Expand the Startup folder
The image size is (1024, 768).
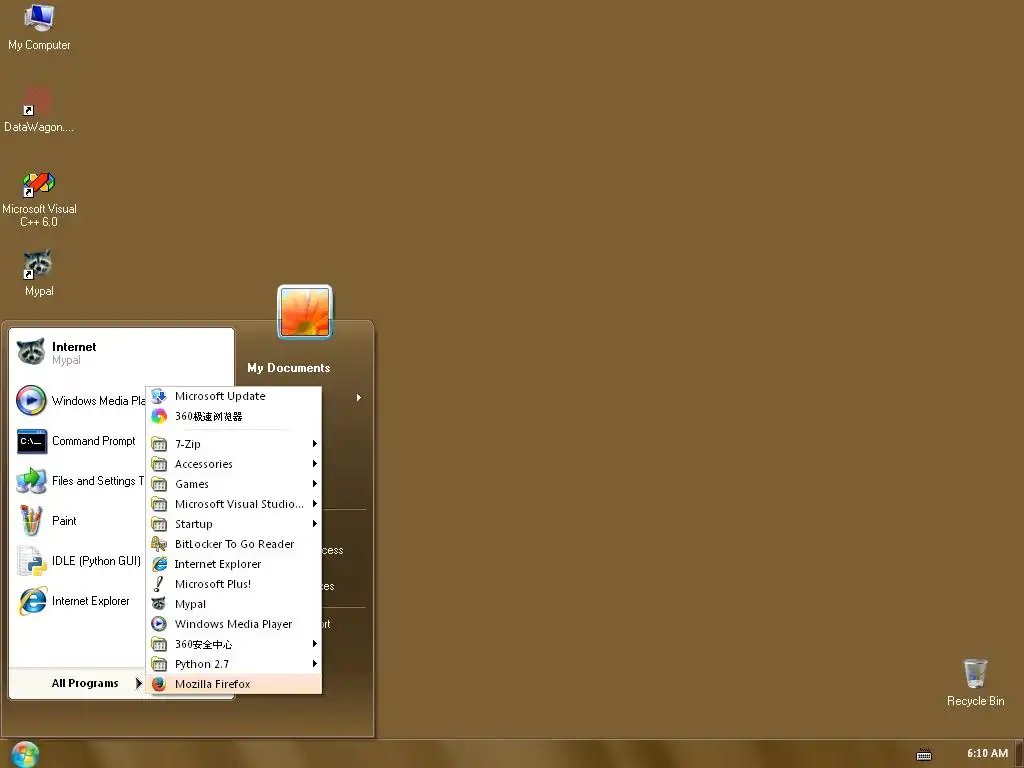tap(234, 524)
